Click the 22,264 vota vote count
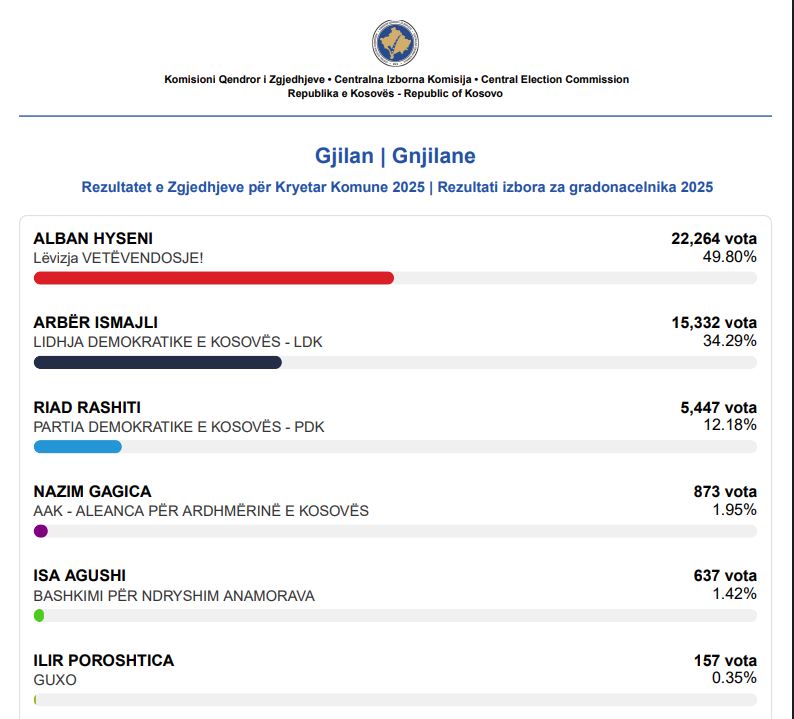The image size is (794, 719). 713,238
